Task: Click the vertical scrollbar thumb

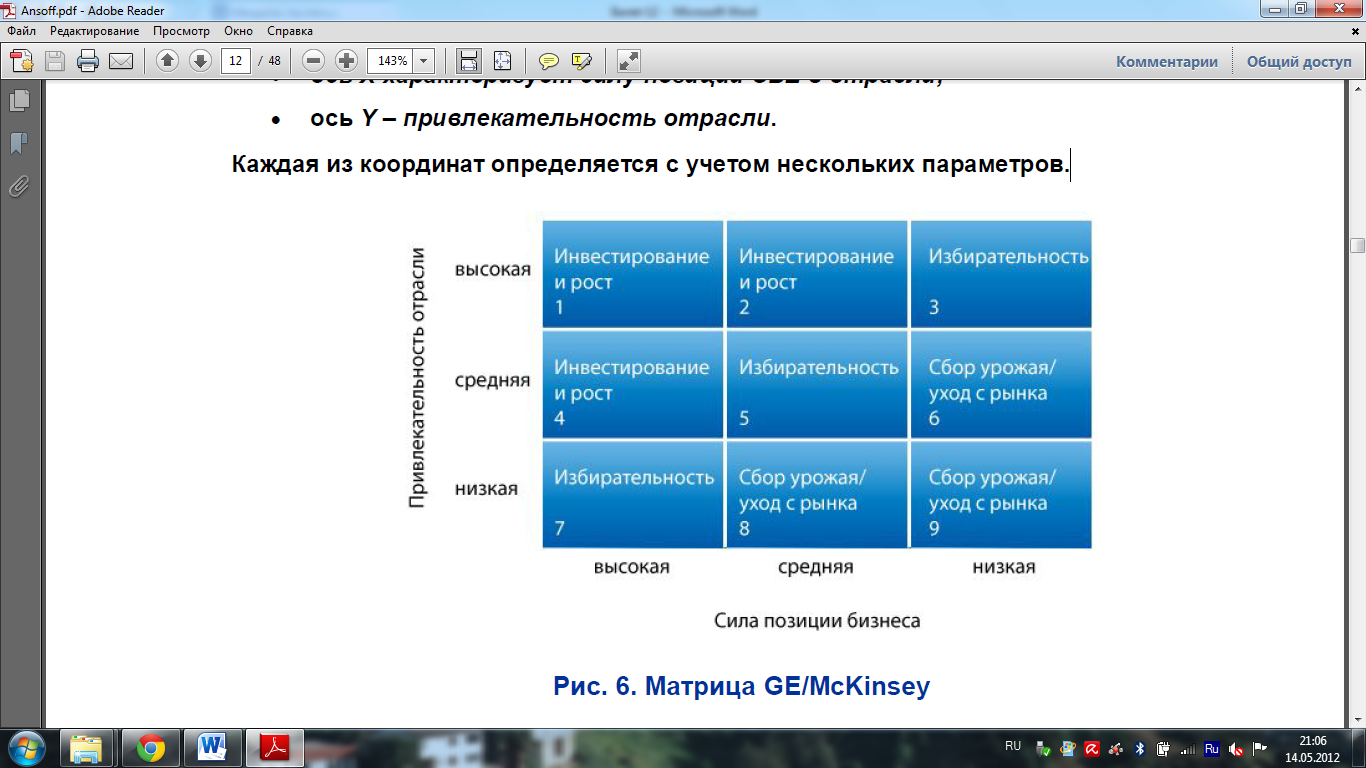Action: [x=1357, y=246]
